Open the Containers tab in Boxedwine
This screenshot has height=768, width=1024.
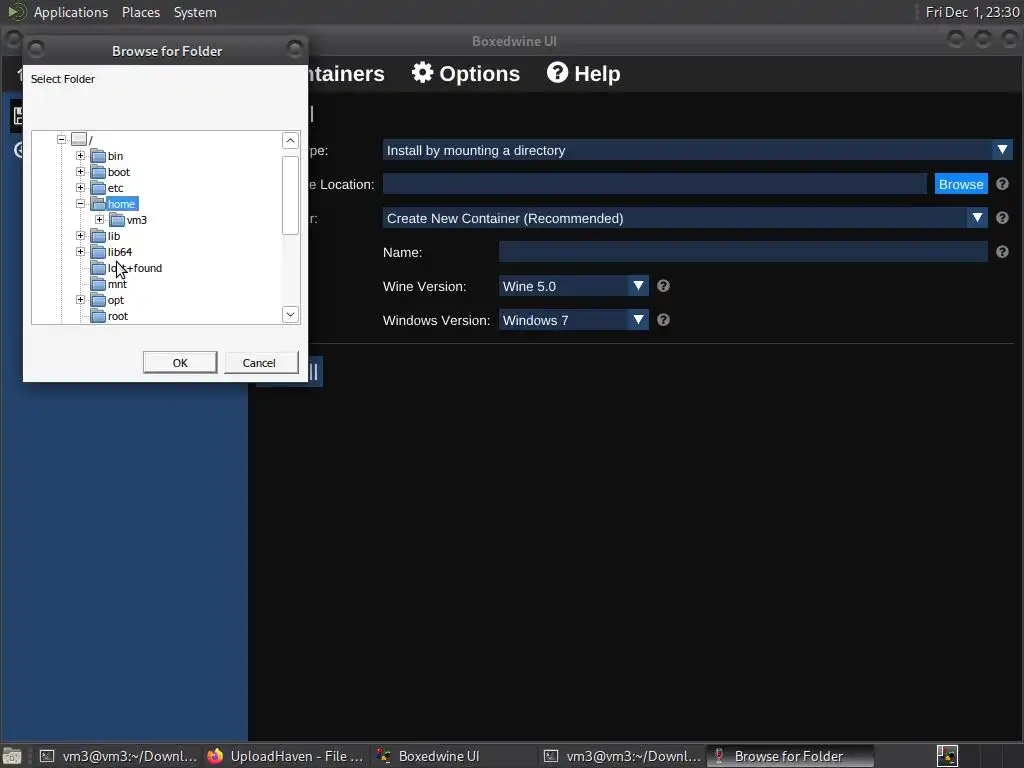point(346,73)
